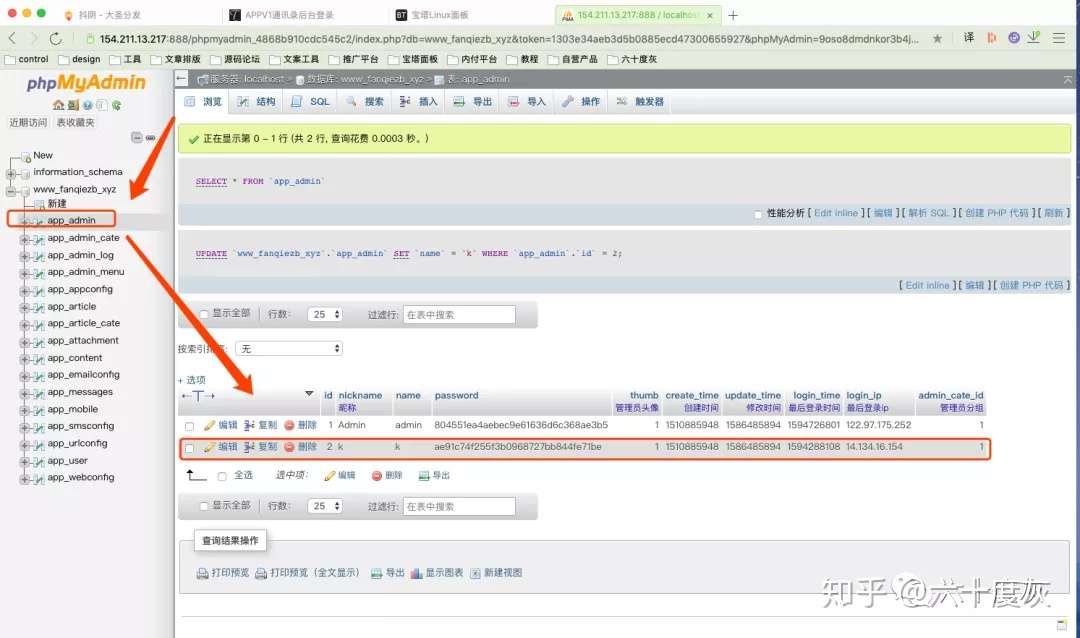Image resolution: width=1080 pixels, height=638 pixels.
Task: Open the sort-by-index 无 dropdown
Action: pyautogui.click(x=289, y=349)
